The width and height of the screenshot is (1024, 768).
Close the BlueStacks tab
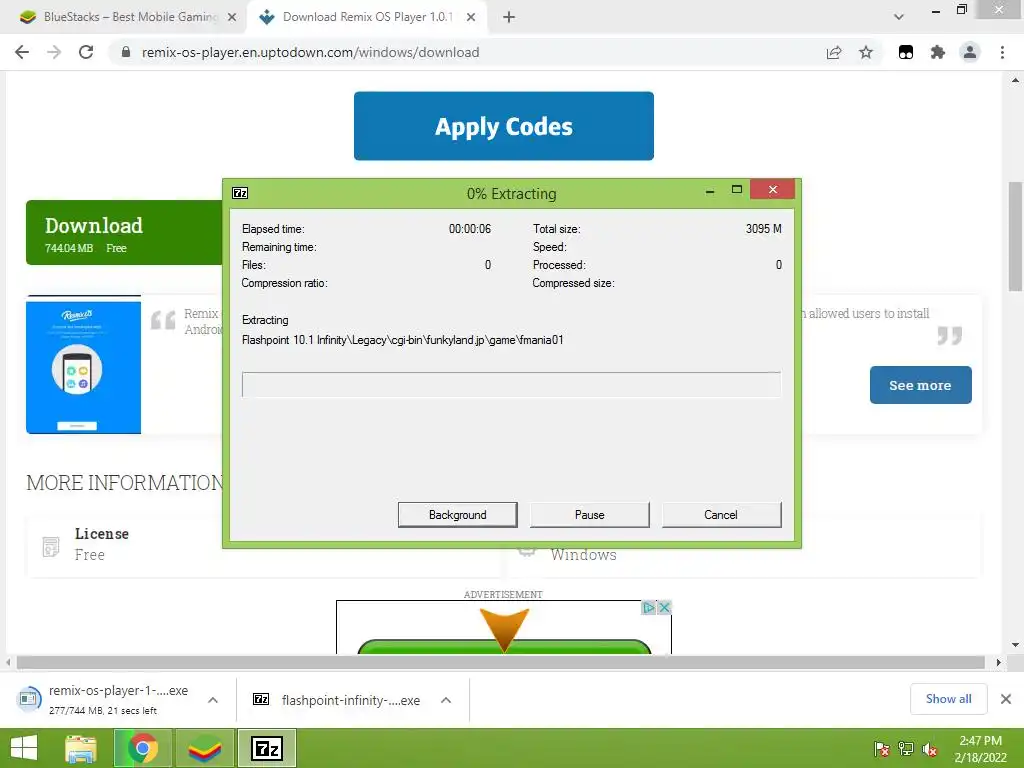click(232, 17)
